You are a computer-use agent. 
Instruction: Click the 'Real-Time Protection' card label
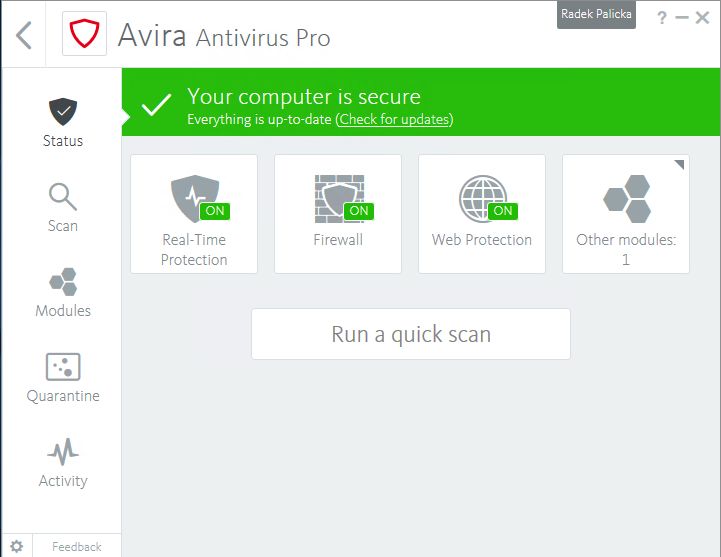(194, 249)
